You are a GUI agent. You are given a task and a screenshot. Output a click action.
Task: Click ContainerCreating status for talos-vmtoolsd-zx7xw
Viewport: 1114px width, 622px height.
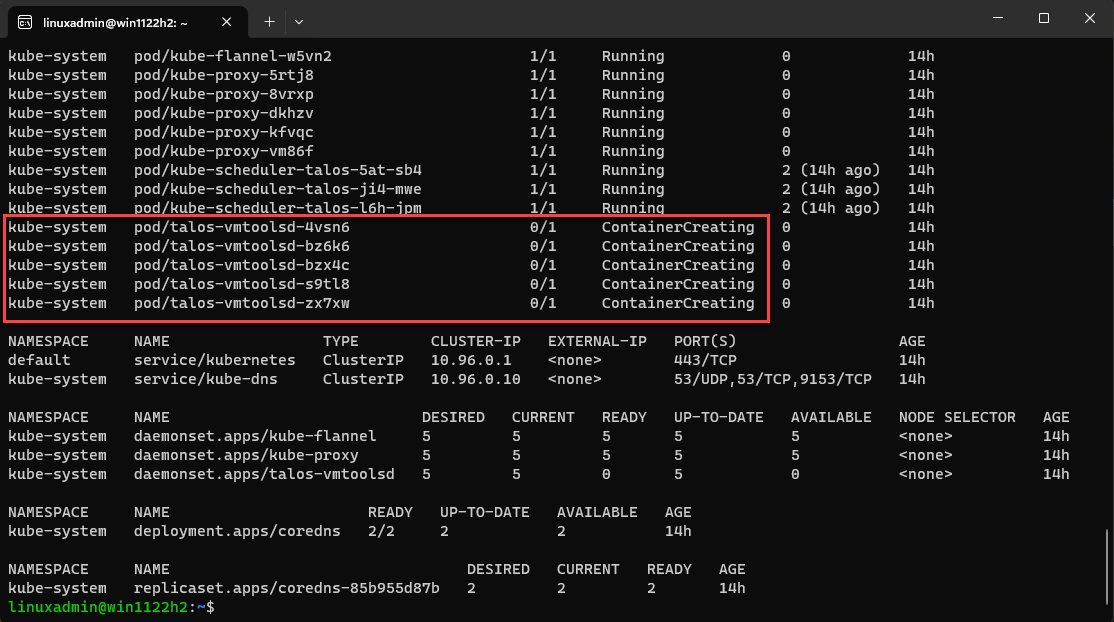tap(678, 303)
